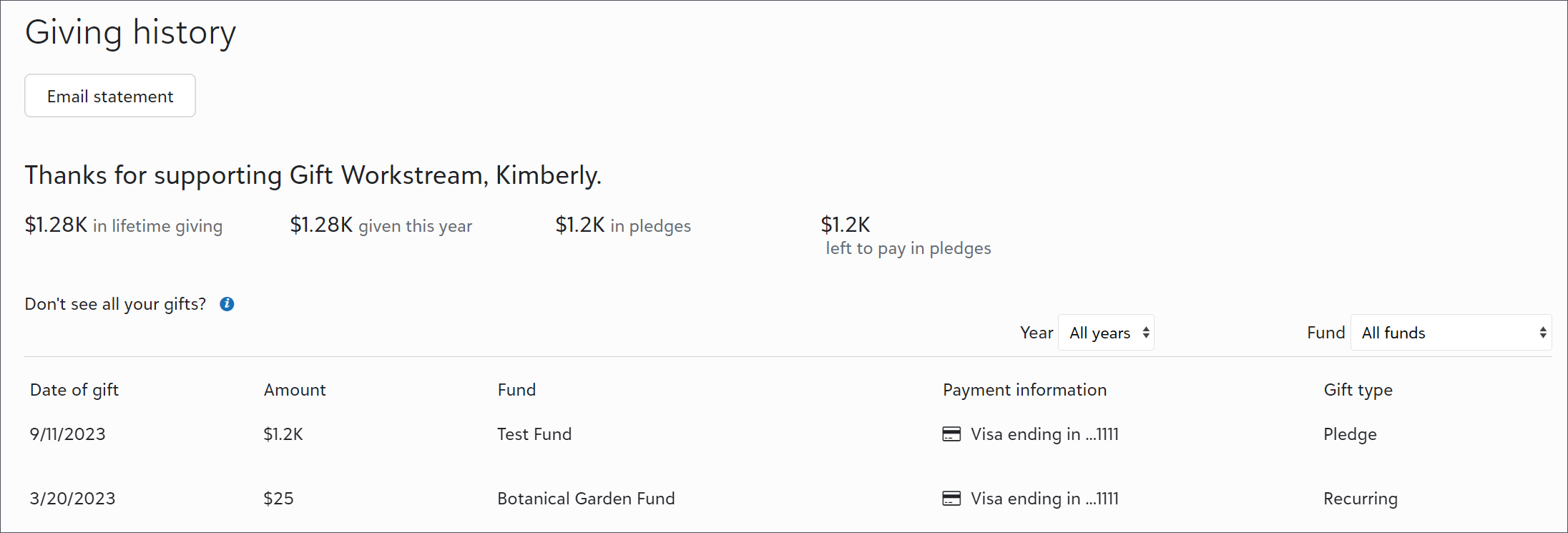This screenshot has width=1568, height=533.
Task: Click the Don't see all your gifts? text
Action: (115, 304)
